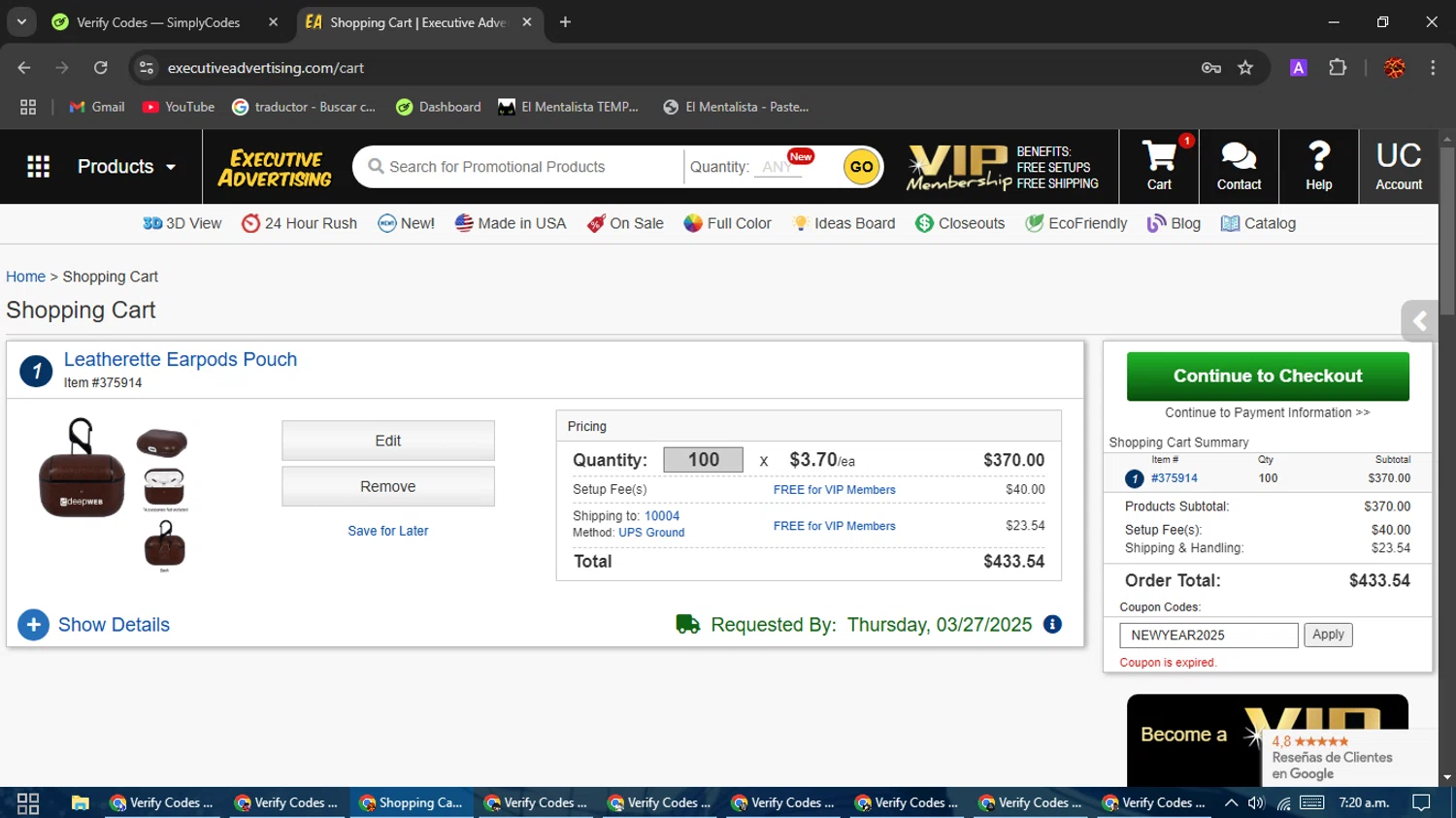This screenshot has width=1456, height=818.
Task: Click the yellow GO search button
Action: [862, 167]
